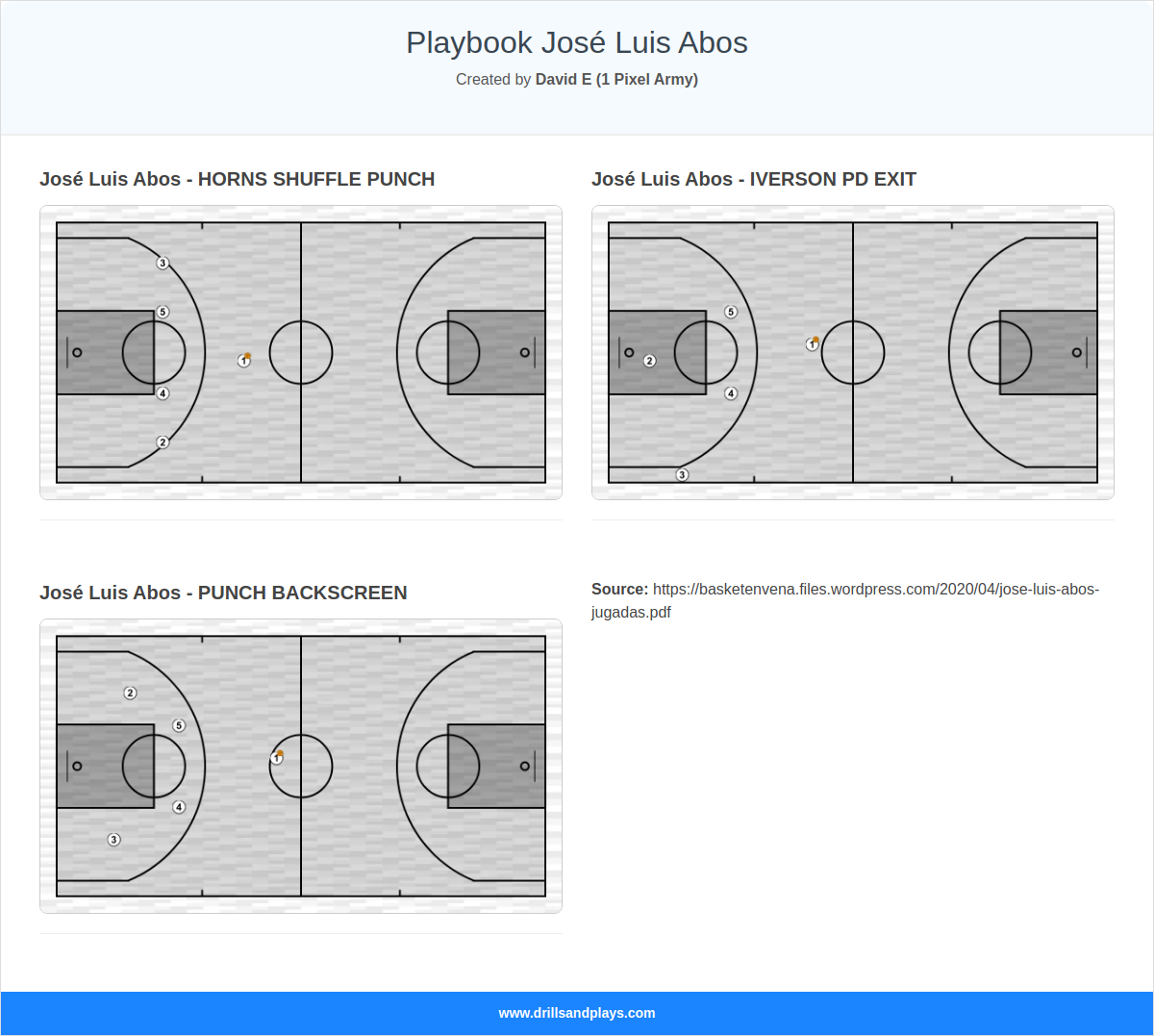Click player 3 marker atop HORNS SHUFFLE PUNCH diagram
This screenshot has width=1154, height=1036.
tap(162, 261)
